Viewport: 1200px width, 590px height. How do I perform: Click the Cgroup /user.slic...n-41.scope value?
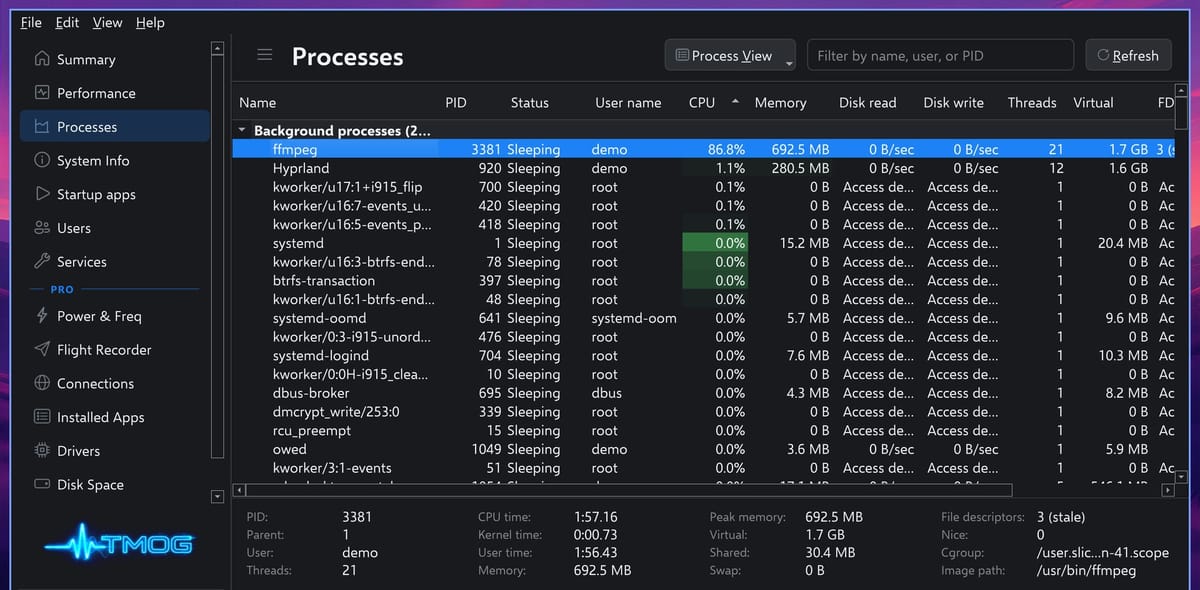click(1102, 553)
